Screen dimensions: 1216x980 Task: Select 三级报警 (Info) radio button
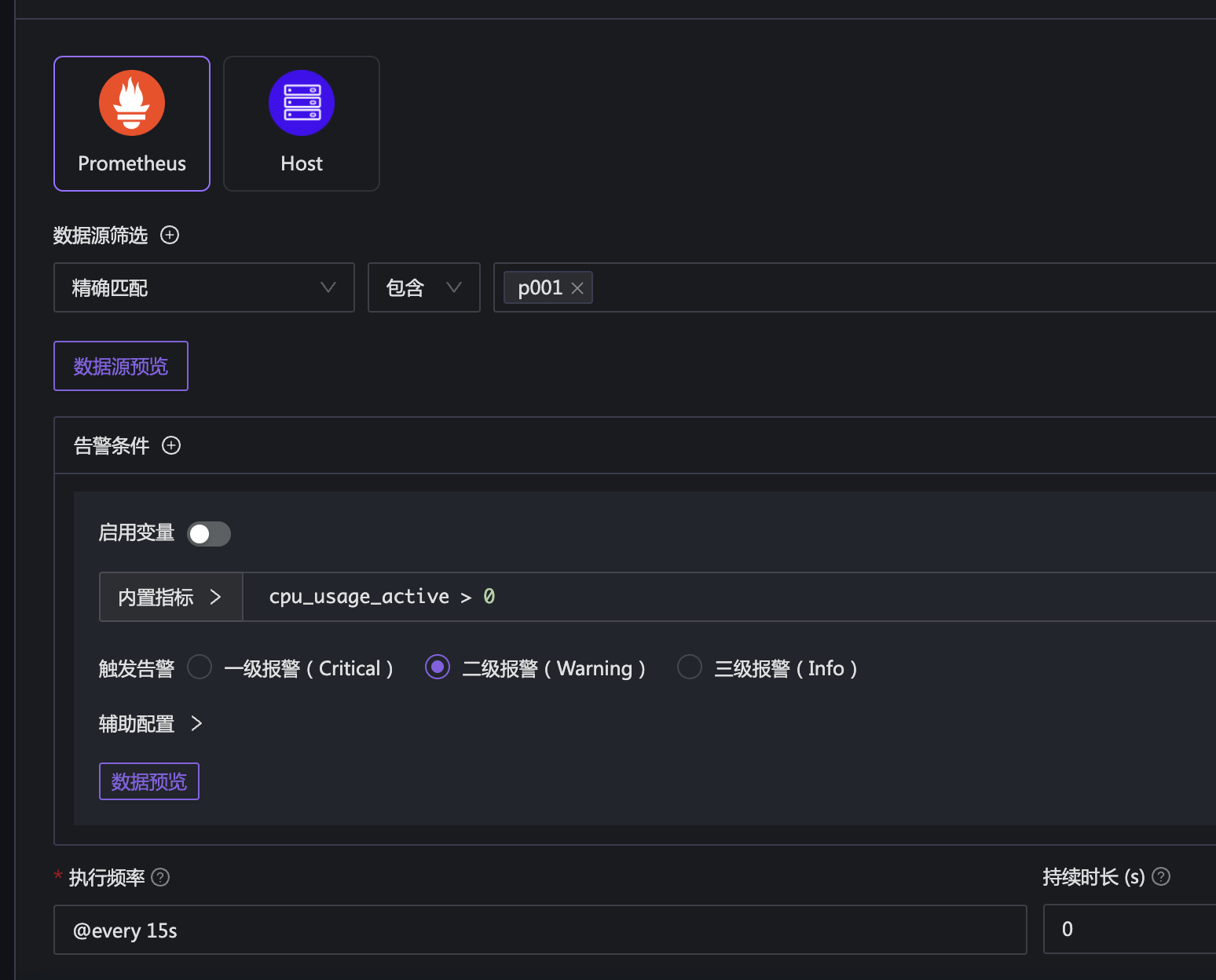(x=690, y=667)
